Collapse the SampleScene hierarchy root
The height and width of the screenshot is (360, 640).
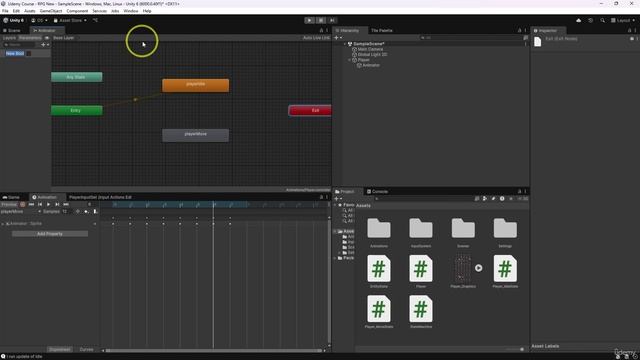pos(345,44)
